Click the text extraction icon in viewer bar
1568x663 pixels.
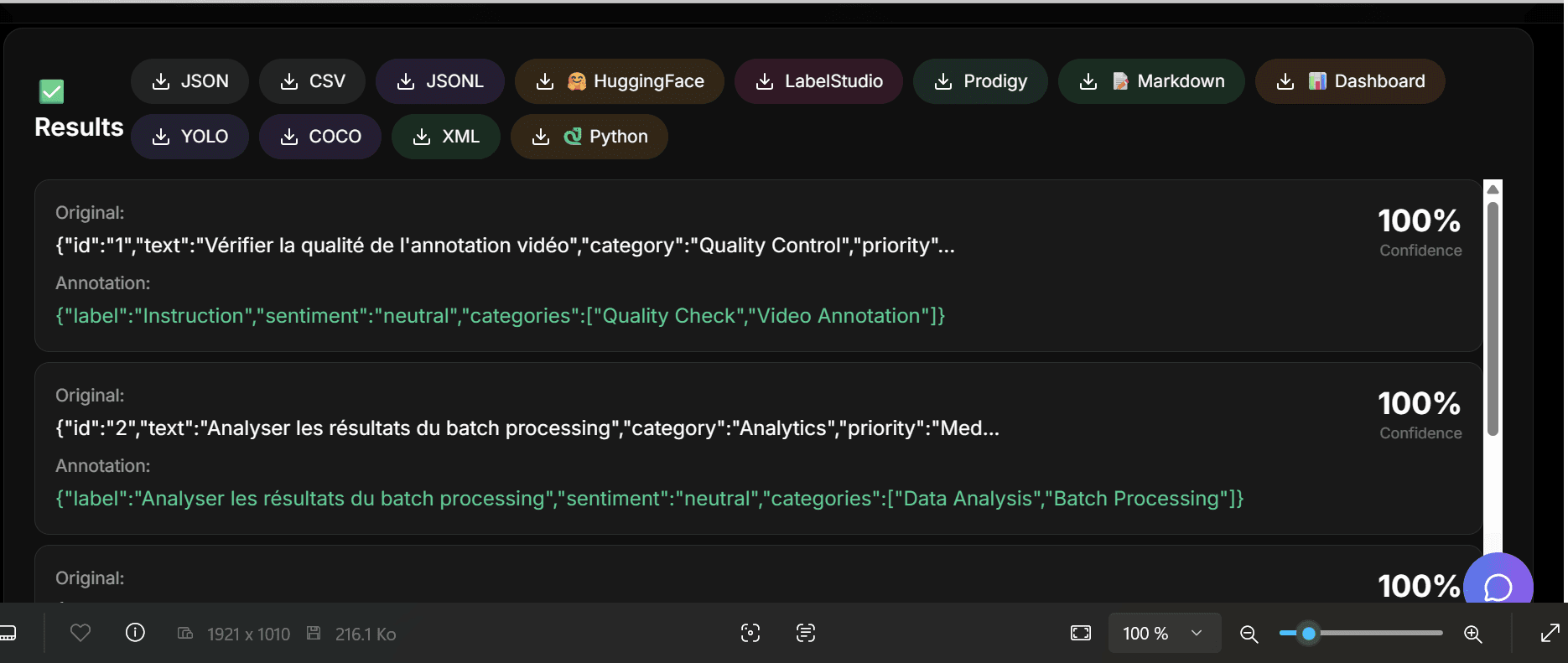pos(806,633)
